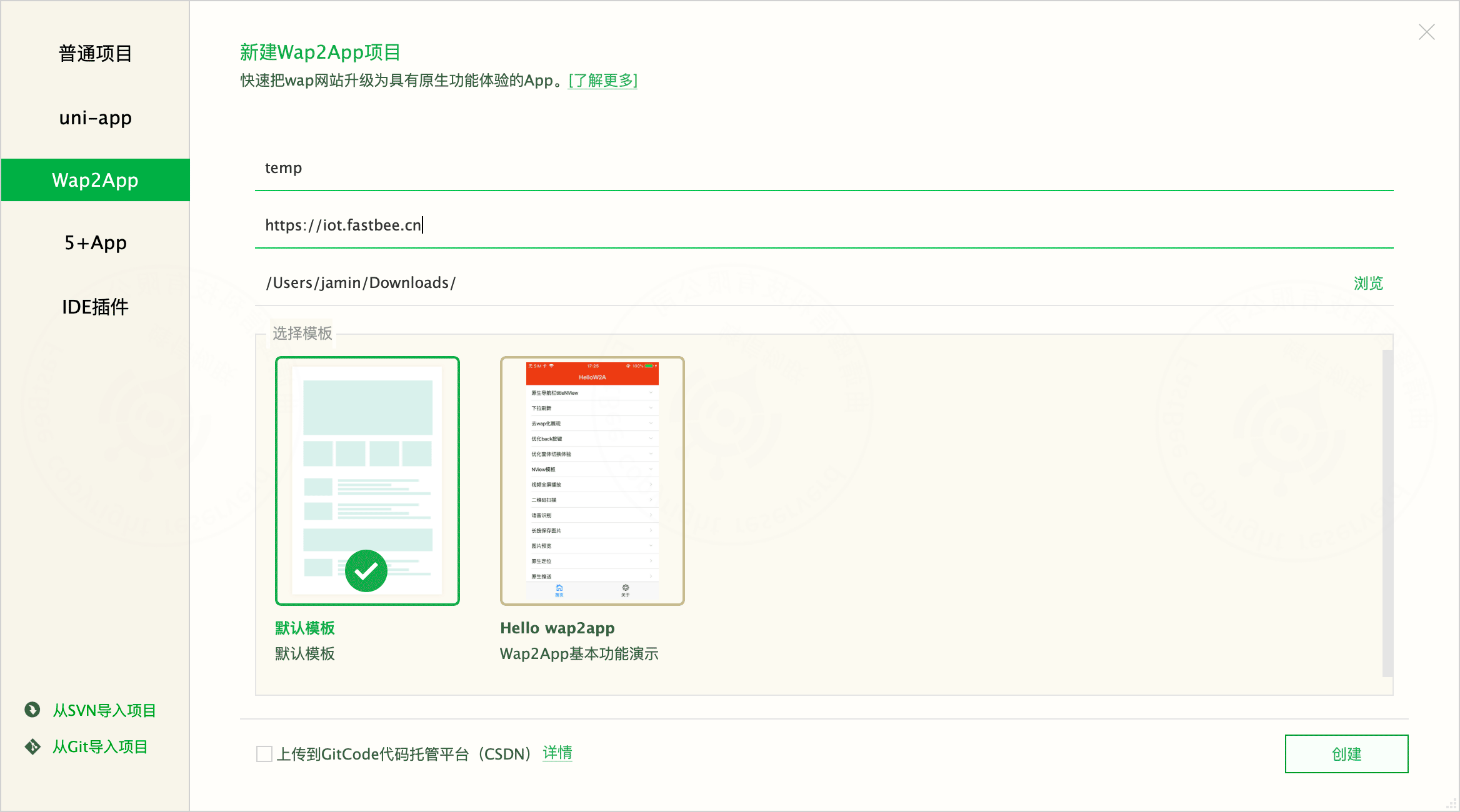The image size is (1460, 812).
Task: Close the new project dialog
Action: [x=1427, y=32]
